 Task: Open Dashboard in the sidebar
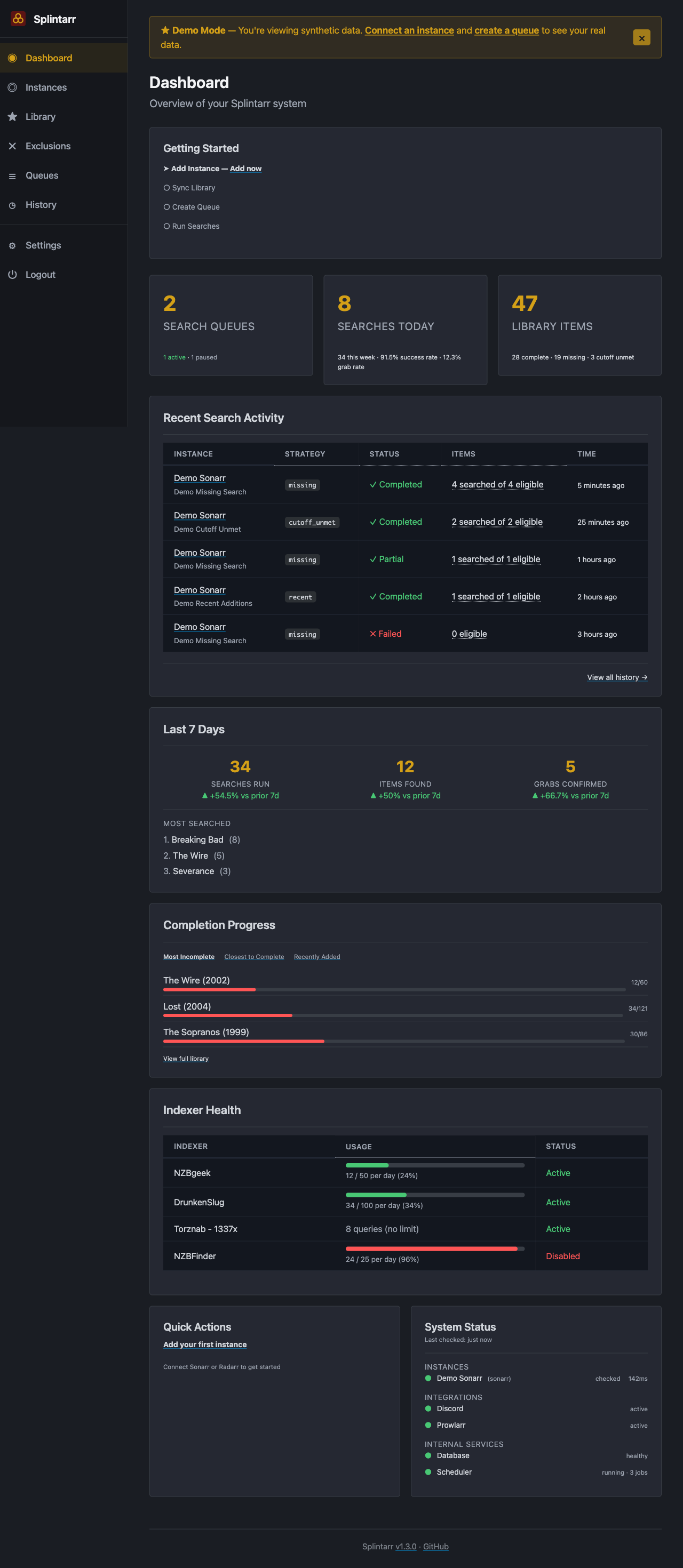pos(64,58)
